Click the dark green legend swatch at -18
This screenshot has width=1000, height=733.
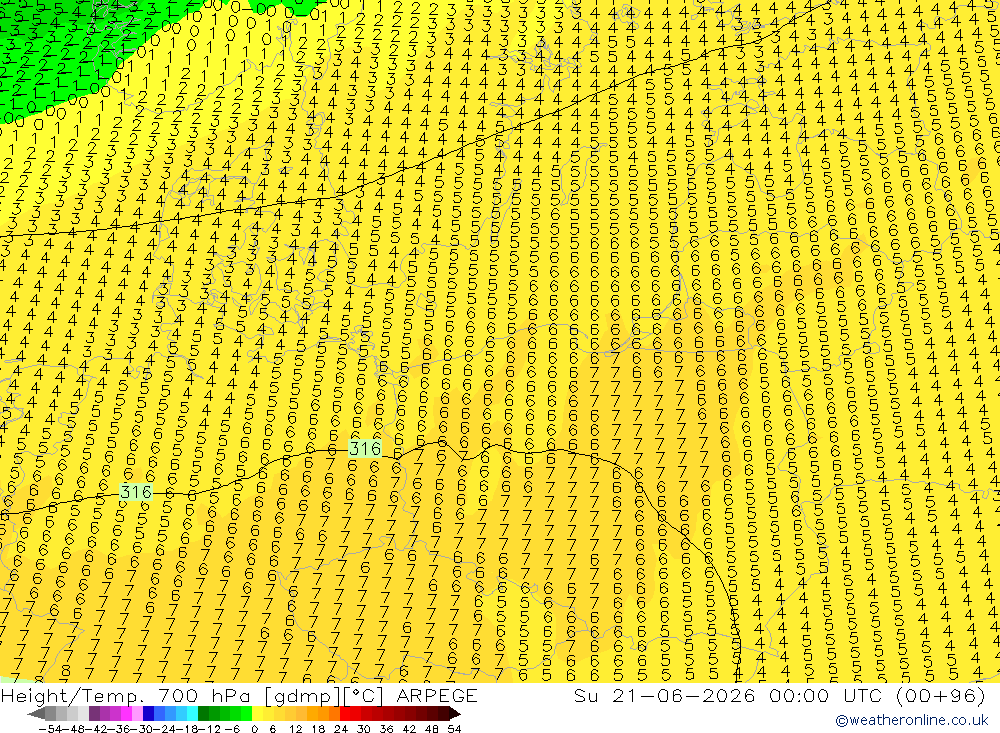[203, 713]
